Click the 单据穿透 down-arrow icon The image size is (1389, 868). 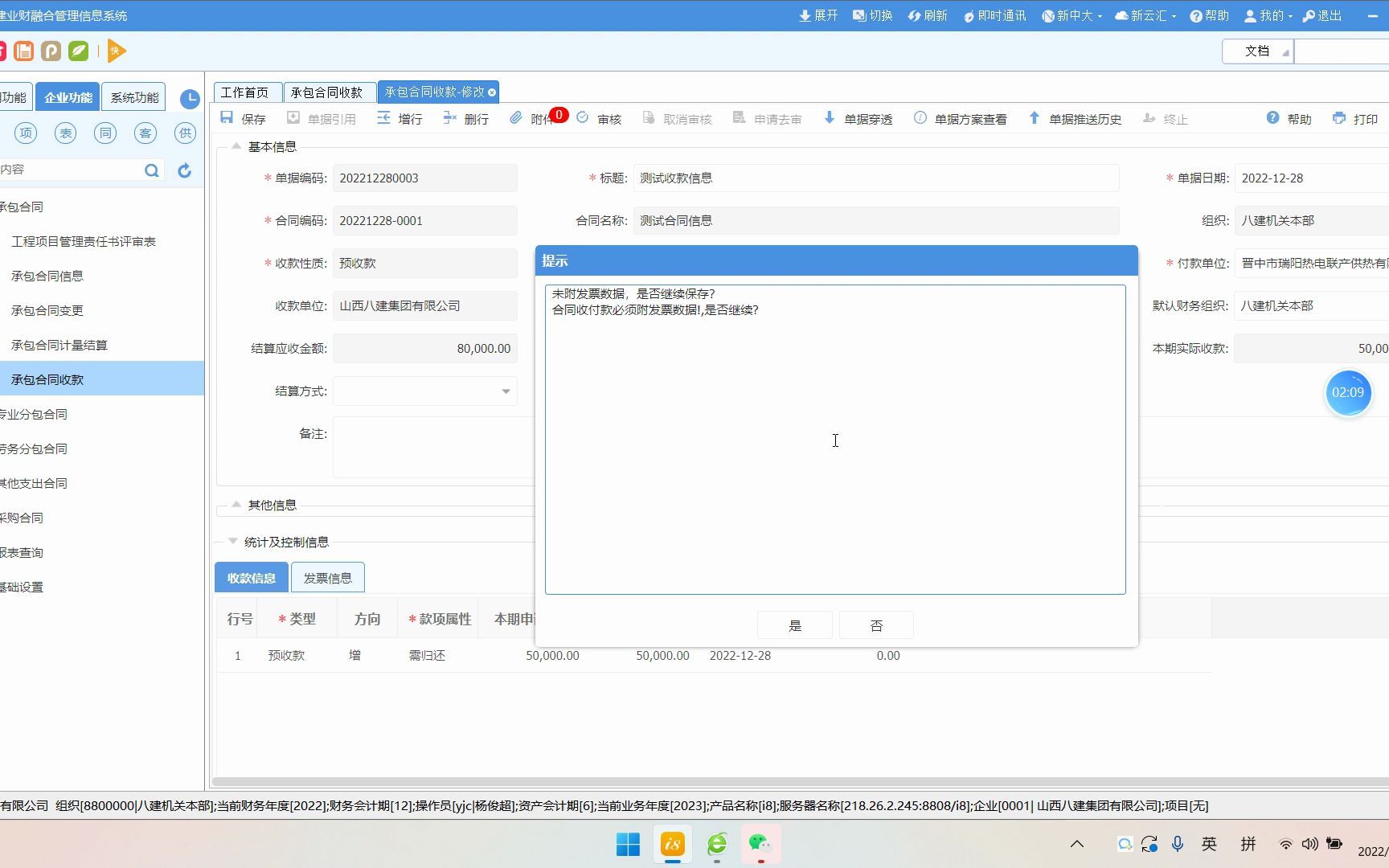click(830, 117)
